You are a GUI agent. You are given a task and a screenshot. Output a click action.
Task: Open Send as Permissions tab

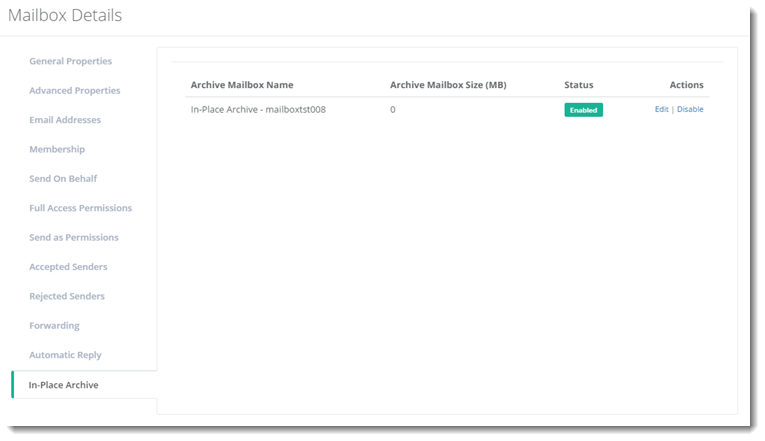pyautogui.click(x=73, y=238)
